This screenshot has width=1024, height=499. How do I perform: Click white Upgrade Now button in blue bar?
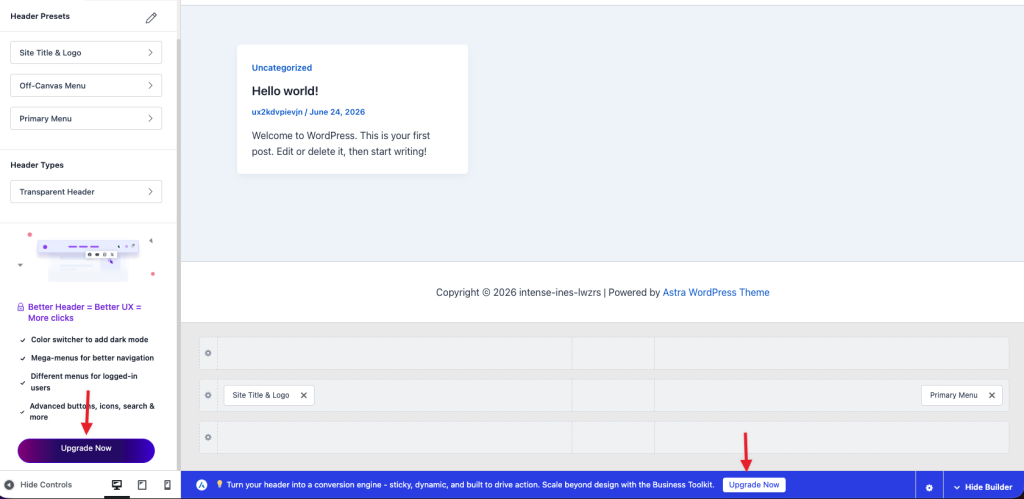click(754, 485)
